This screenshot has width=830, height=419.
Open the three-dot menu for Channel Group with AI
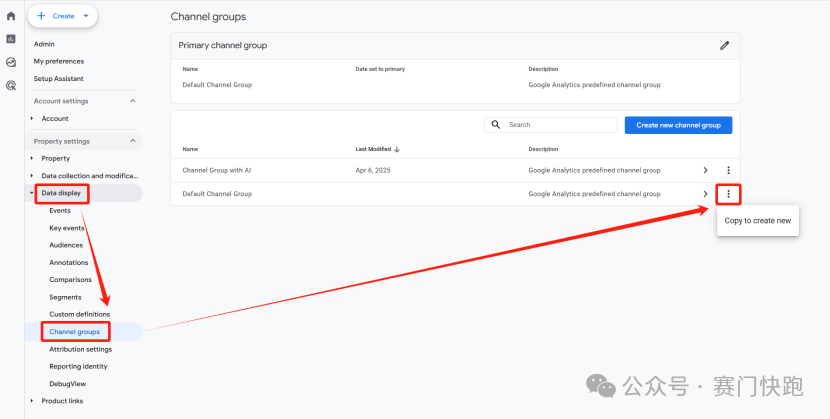[x=728, y=171]
